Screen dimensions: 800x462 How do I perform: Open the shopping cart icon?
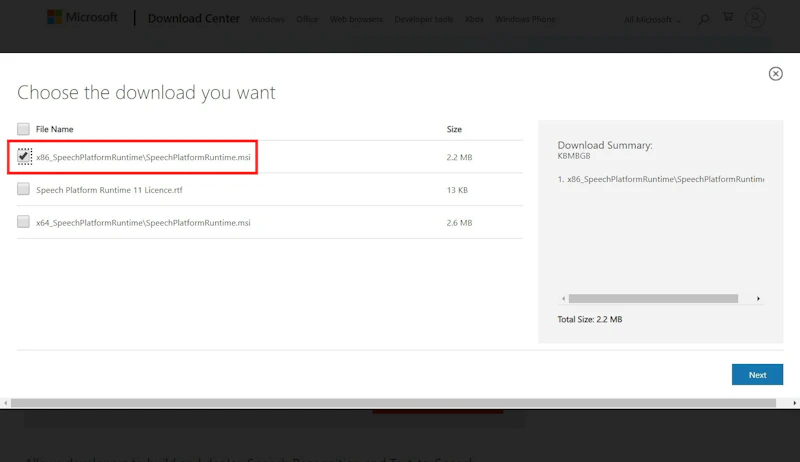click(x=728, y=17)
